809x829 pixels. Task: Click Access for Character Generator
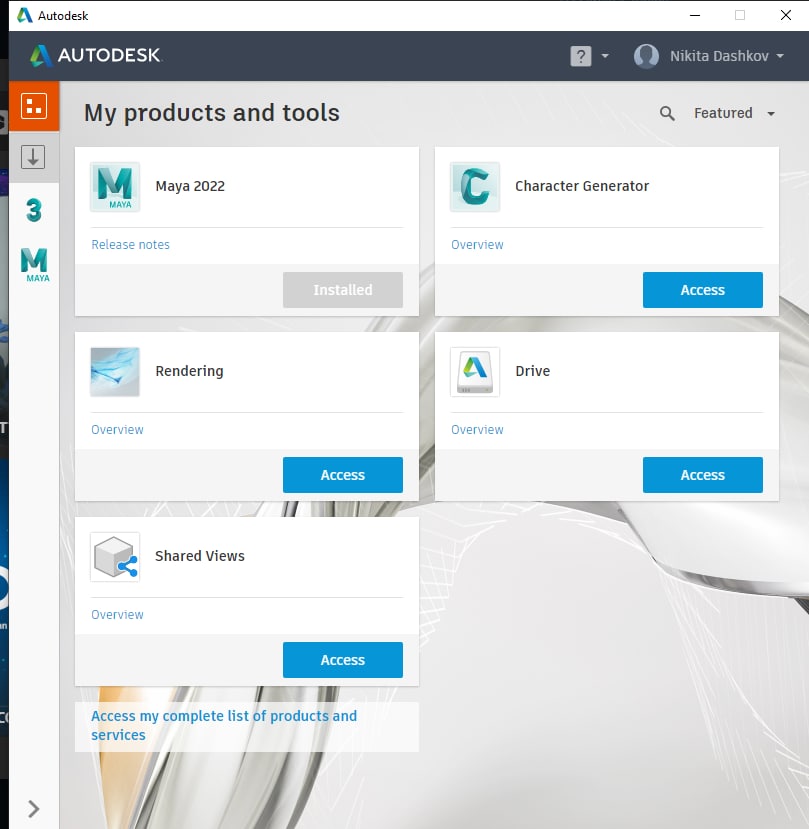tap(703, 290)
